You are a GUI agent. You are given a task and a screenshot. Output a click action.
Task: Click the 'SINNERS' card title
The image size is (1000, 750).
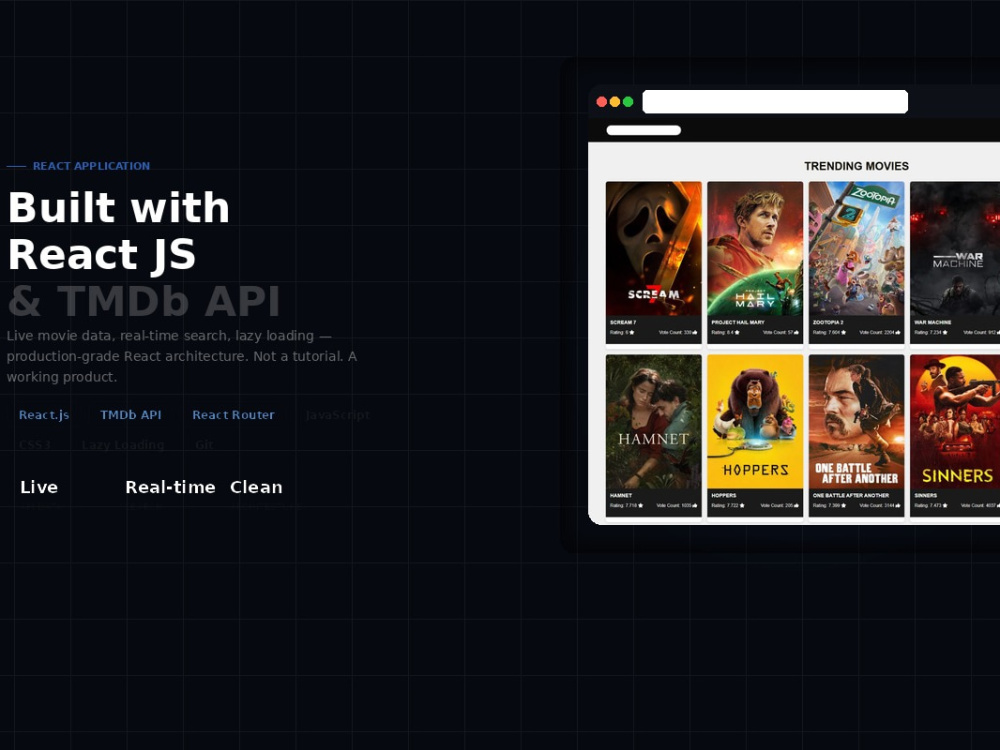click(x=925, y=496)
